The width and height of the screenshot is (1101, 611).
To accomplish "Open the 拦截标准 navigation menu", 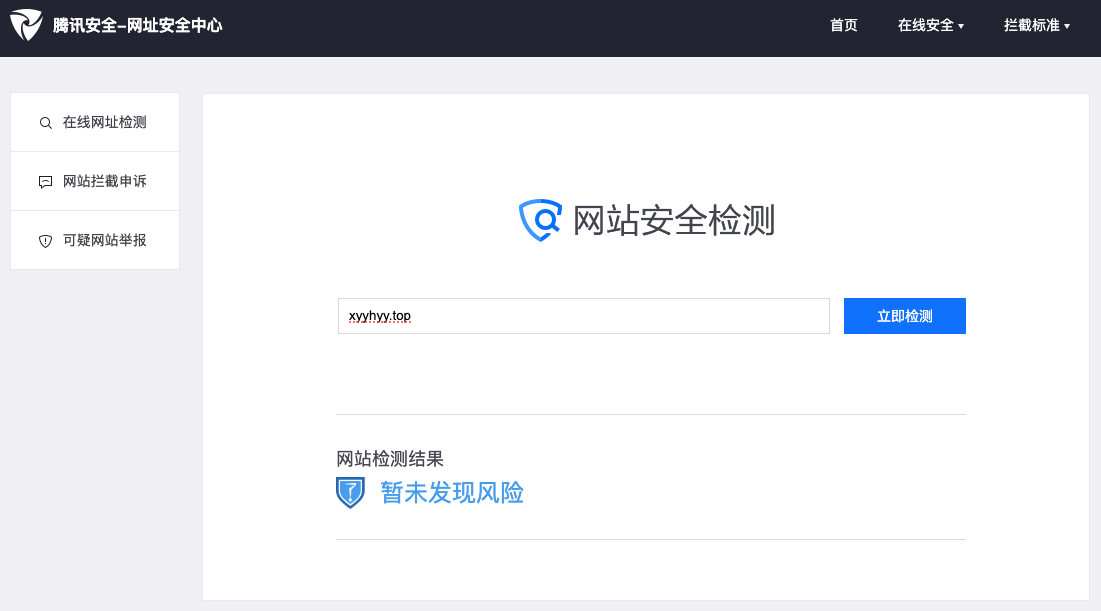I will point(1036,25).
